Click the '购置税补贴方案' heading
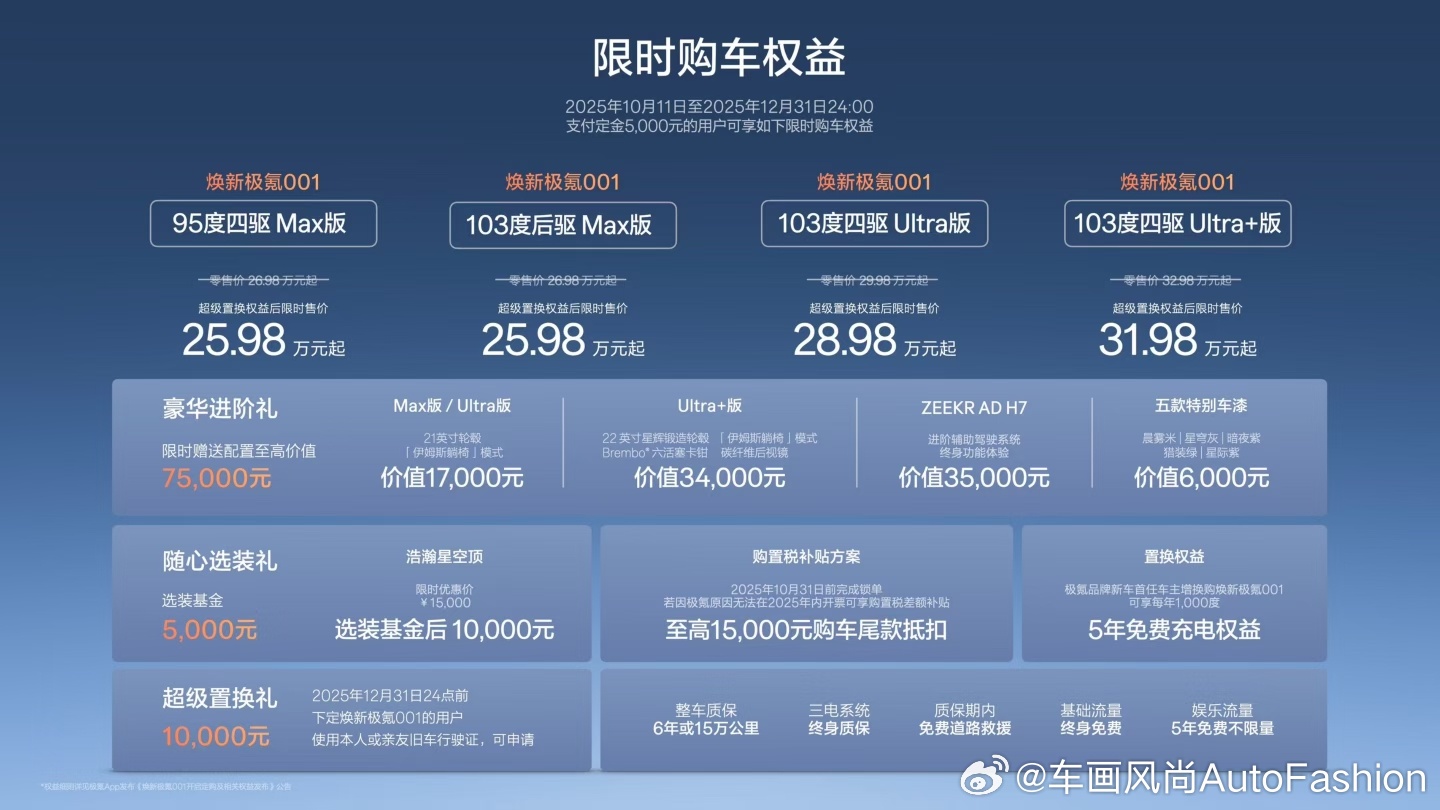1440x810 pixels. [806, 556]
